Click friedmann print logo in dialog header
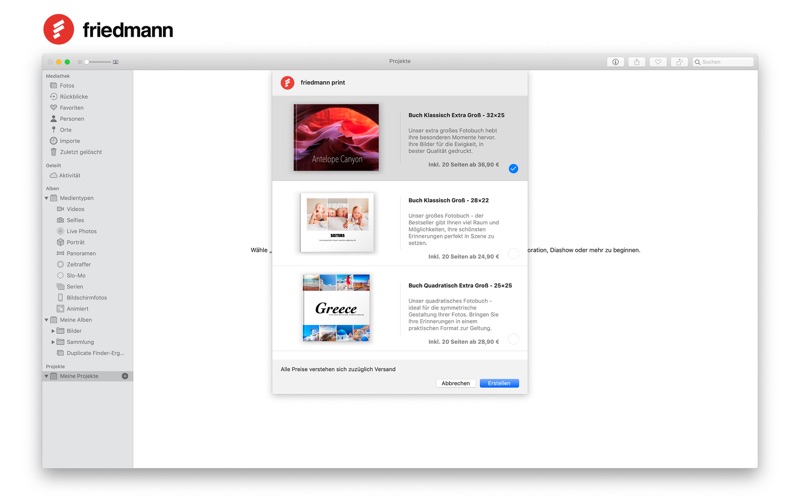Image resolution: width=800 pixels, height=500 pixels. [x=288, y=83]
